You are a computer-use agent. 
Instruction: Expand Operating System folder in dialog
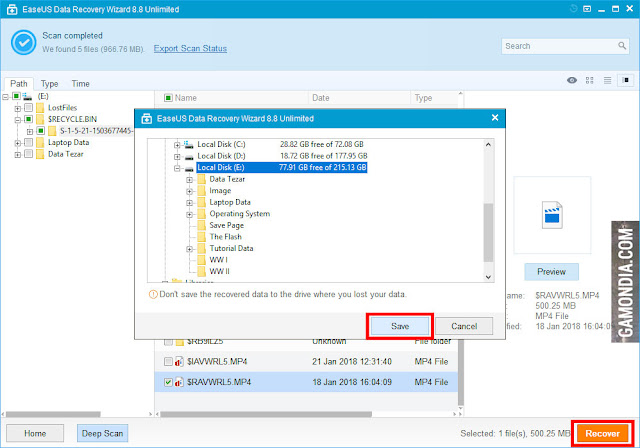coord(189,215)
